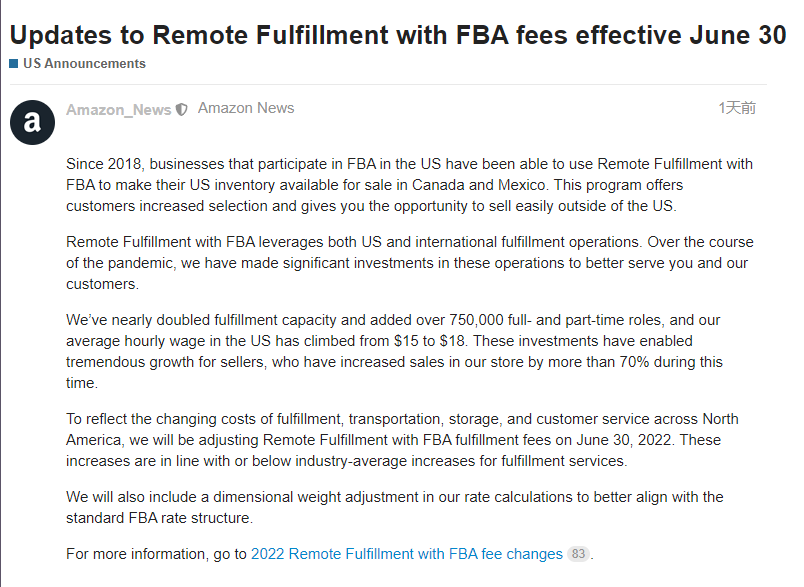Click the For more information text

pyautogui.click(x=156, y=553)
